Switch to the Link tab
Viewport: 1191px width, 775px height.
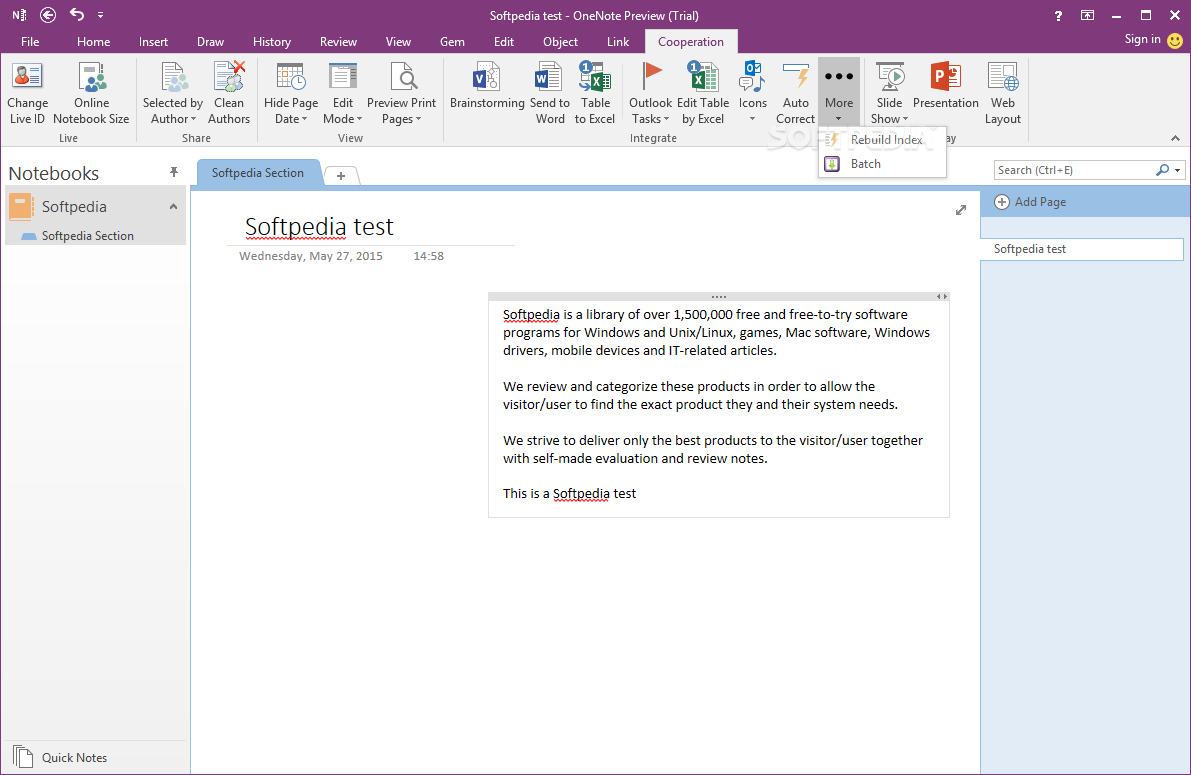pyautogui.click(x=618, y=42)
